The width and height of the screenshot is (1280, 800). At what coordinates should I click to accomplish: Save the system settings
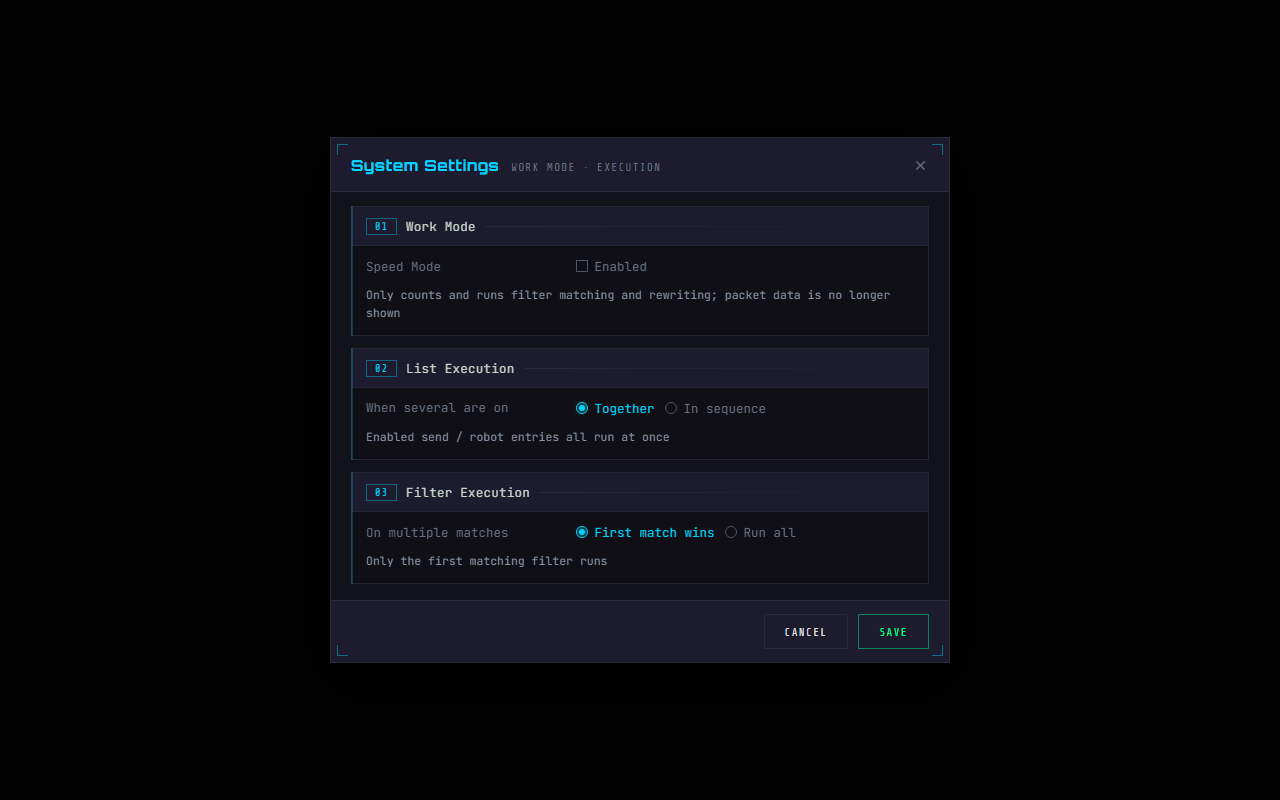(893, 632)
